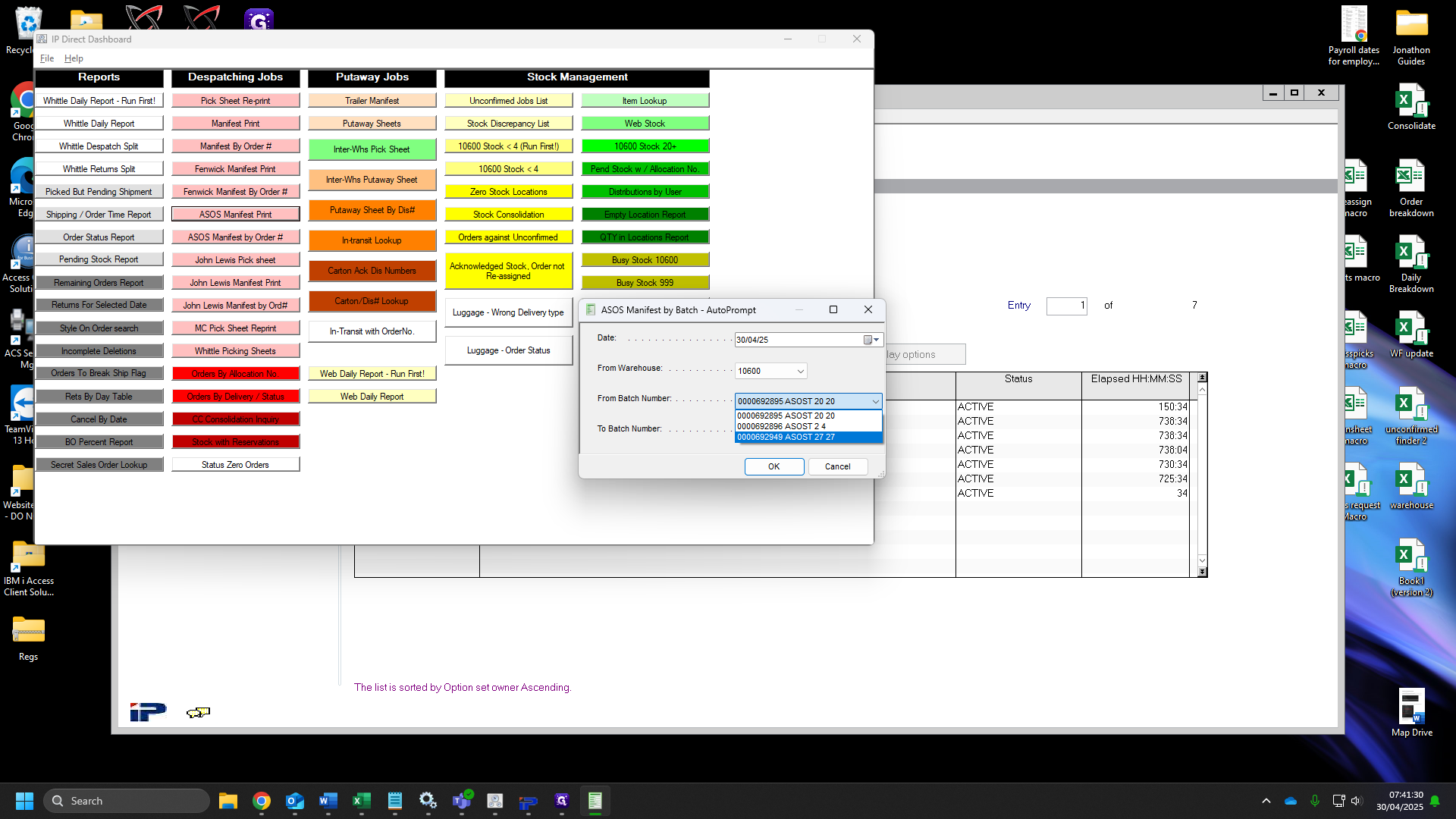Select batch 0000692895 ASOST 20 20 from list
The width and height of the screenshot is (1456, 819).
808,416
